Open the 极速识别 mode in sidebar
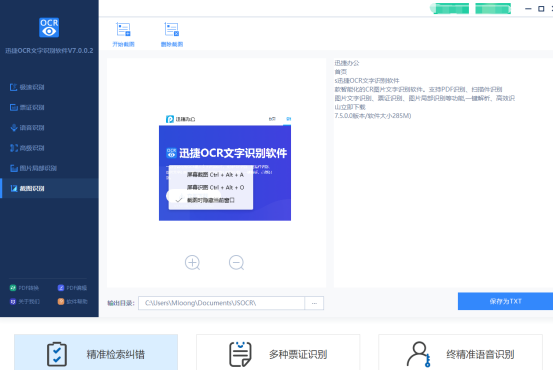Image resolution: width=553 pixels, height=370 pixels. coord(28,87)
